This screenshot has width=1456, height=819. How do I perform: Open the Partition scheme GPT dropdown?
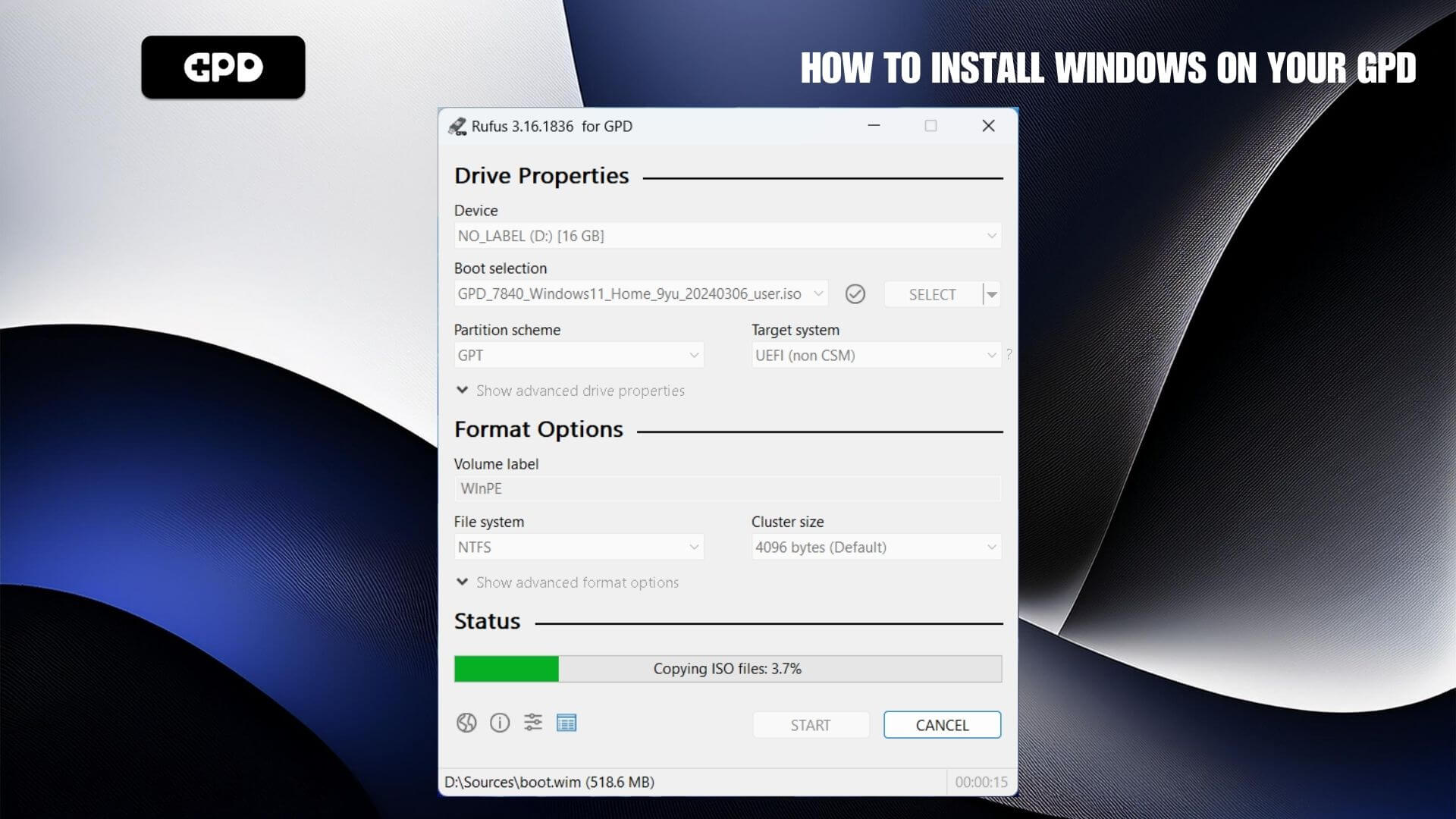578,355
